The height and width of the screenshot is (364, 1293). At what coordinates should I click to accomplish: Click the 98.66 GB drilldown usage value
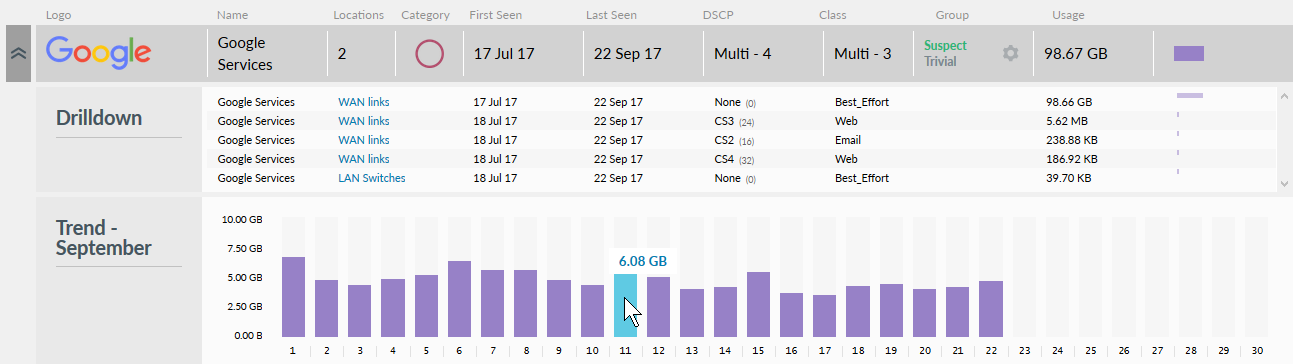(1069, 102)
